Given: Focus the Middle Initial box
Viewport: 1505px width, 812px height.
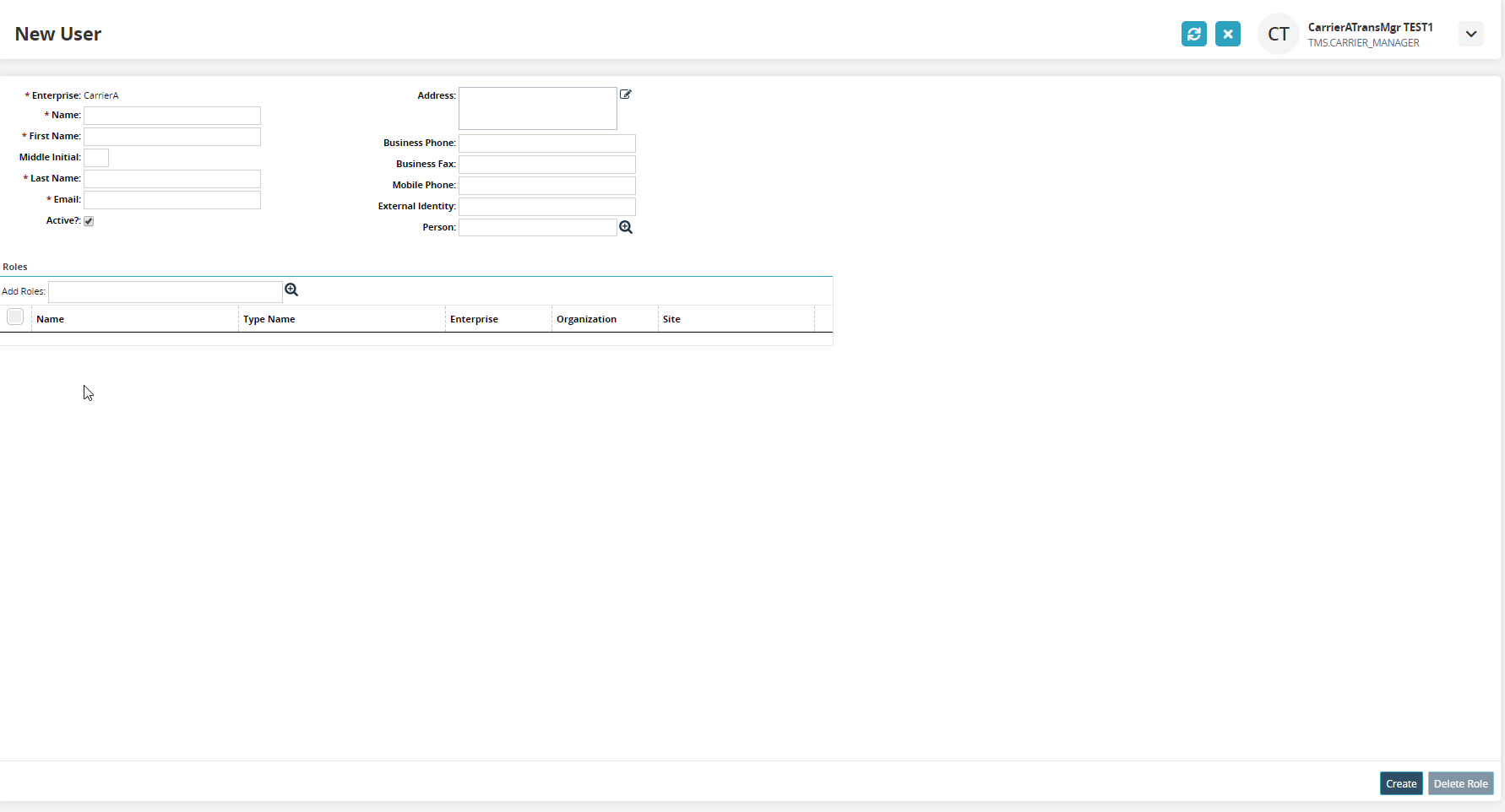Looking at the screenshot, I should pos(96,158).
